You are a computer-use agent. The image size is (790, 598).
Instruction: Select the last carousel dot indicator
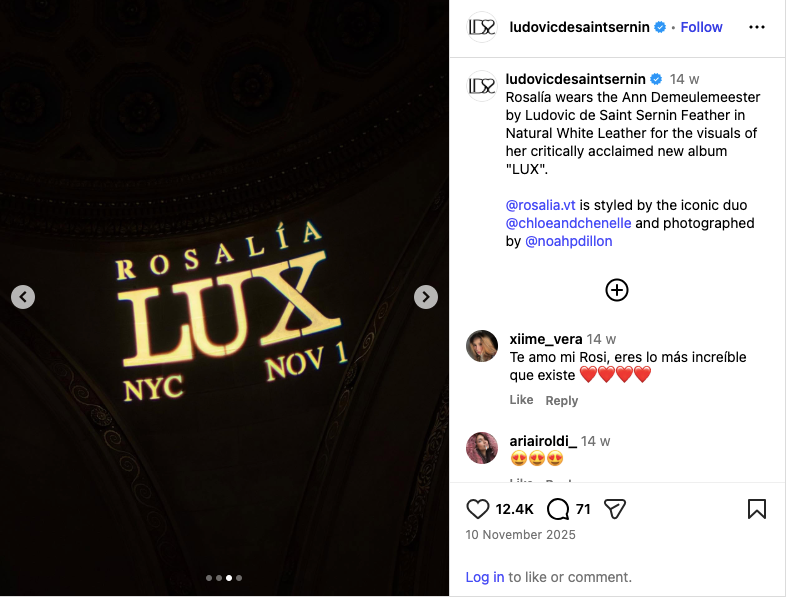pos(239,578)
